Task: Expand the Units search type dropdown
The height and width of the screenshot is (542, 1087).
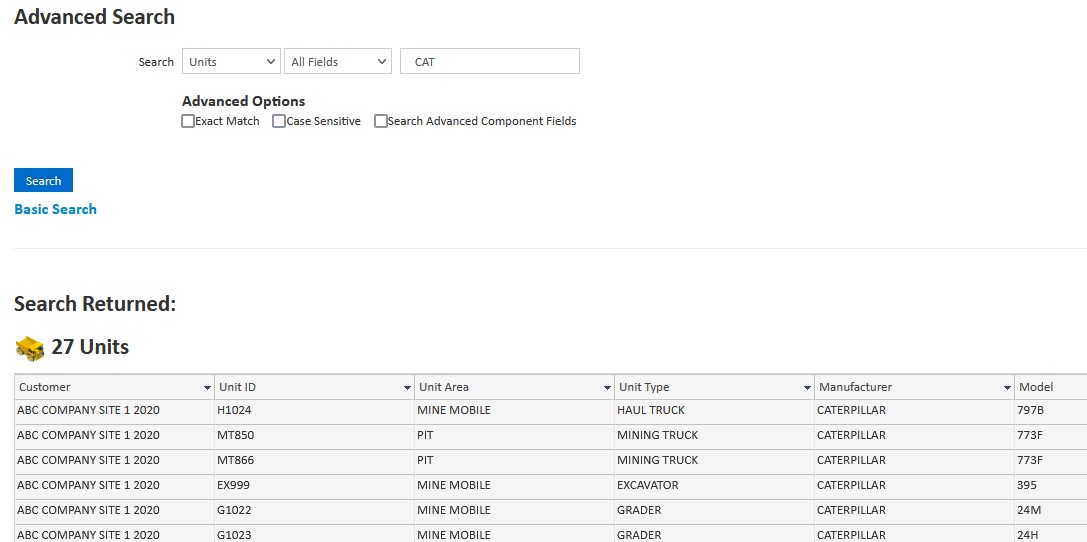Action: pyautogui.click(x=231, y=62)
